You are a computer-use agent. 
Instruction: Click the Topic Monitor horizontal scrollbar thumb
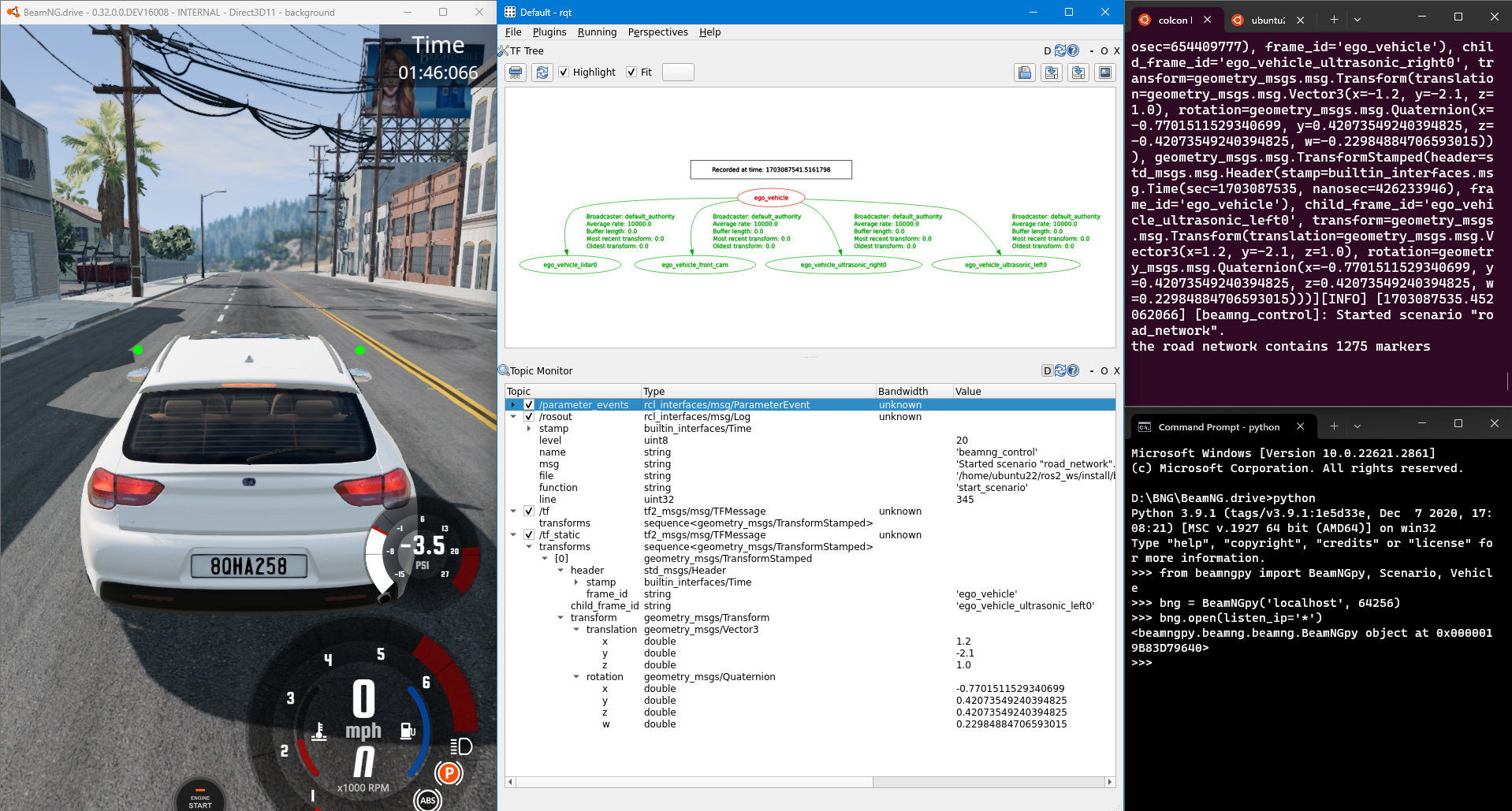pyautogui.click(x=694, y=783)
